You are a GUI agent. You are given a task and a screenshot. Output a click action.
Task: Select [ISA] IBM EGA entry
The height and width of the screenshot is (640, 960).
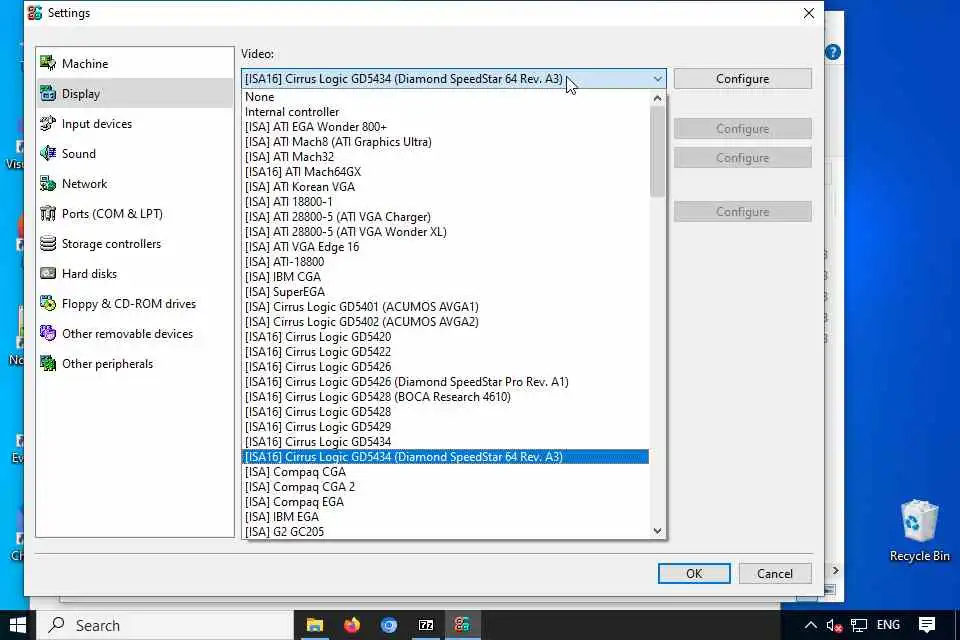point(445,517)
